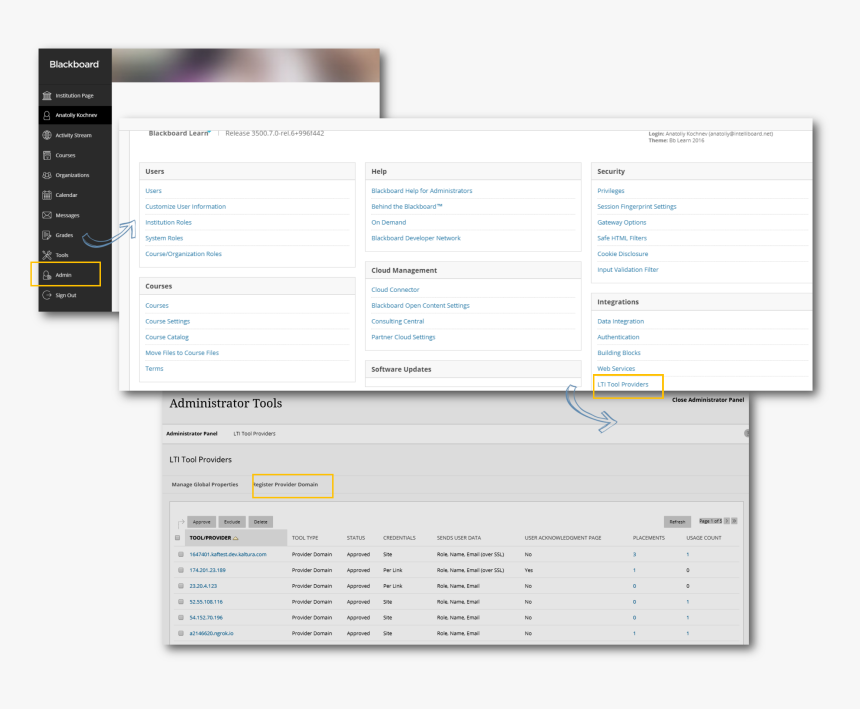Screen dimensions: 860x709
Task: Open the Tools wrench icon
Action: coord(47,255)
